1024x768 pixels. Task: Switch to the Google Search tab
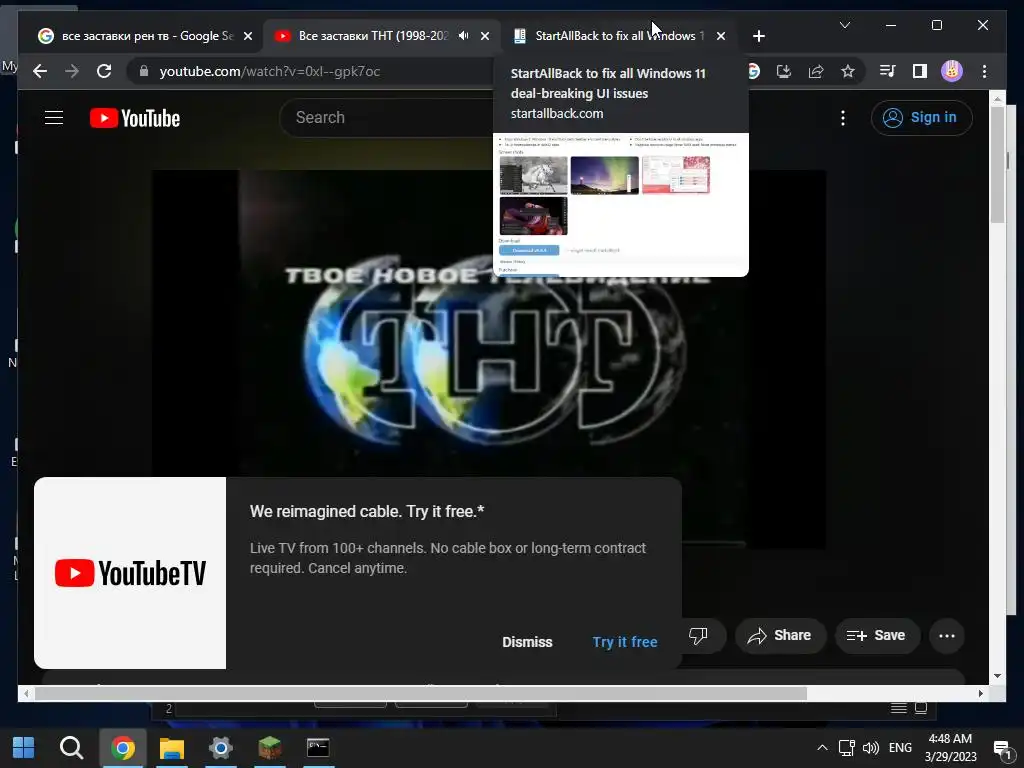pos(145,36)
